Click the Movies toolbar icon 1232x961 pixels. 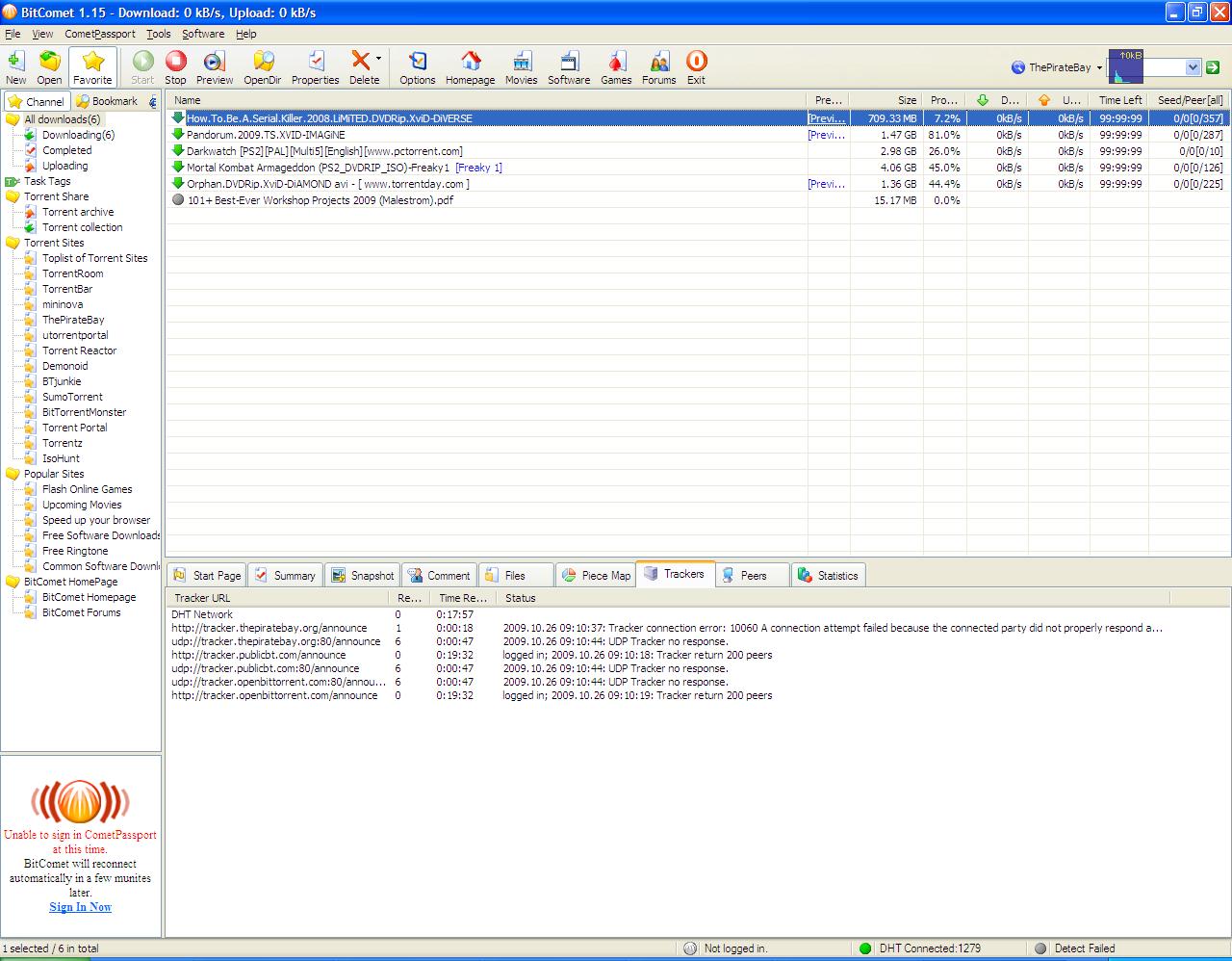pos(521,67)
